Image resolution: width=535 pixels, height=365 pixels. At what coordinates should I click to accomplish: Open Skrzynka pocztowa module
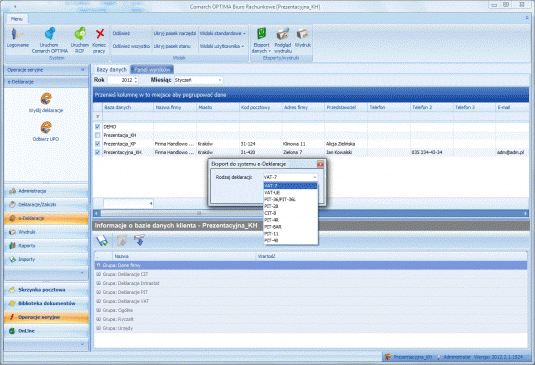click(46, 290)
